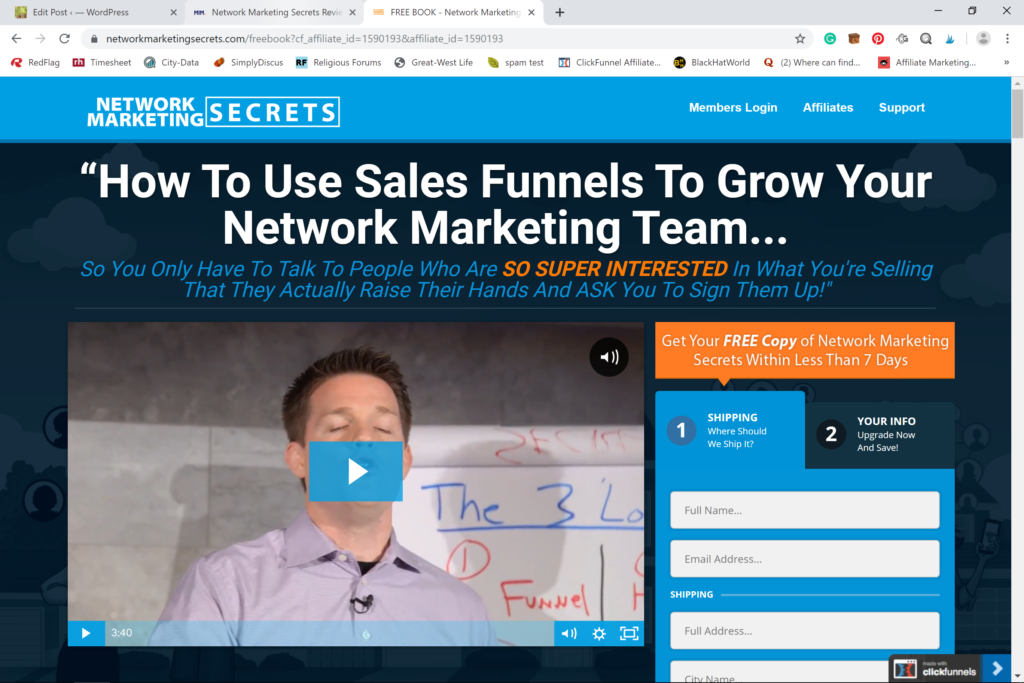
Task: Open a new browser tab
Action: click(560, 12)
